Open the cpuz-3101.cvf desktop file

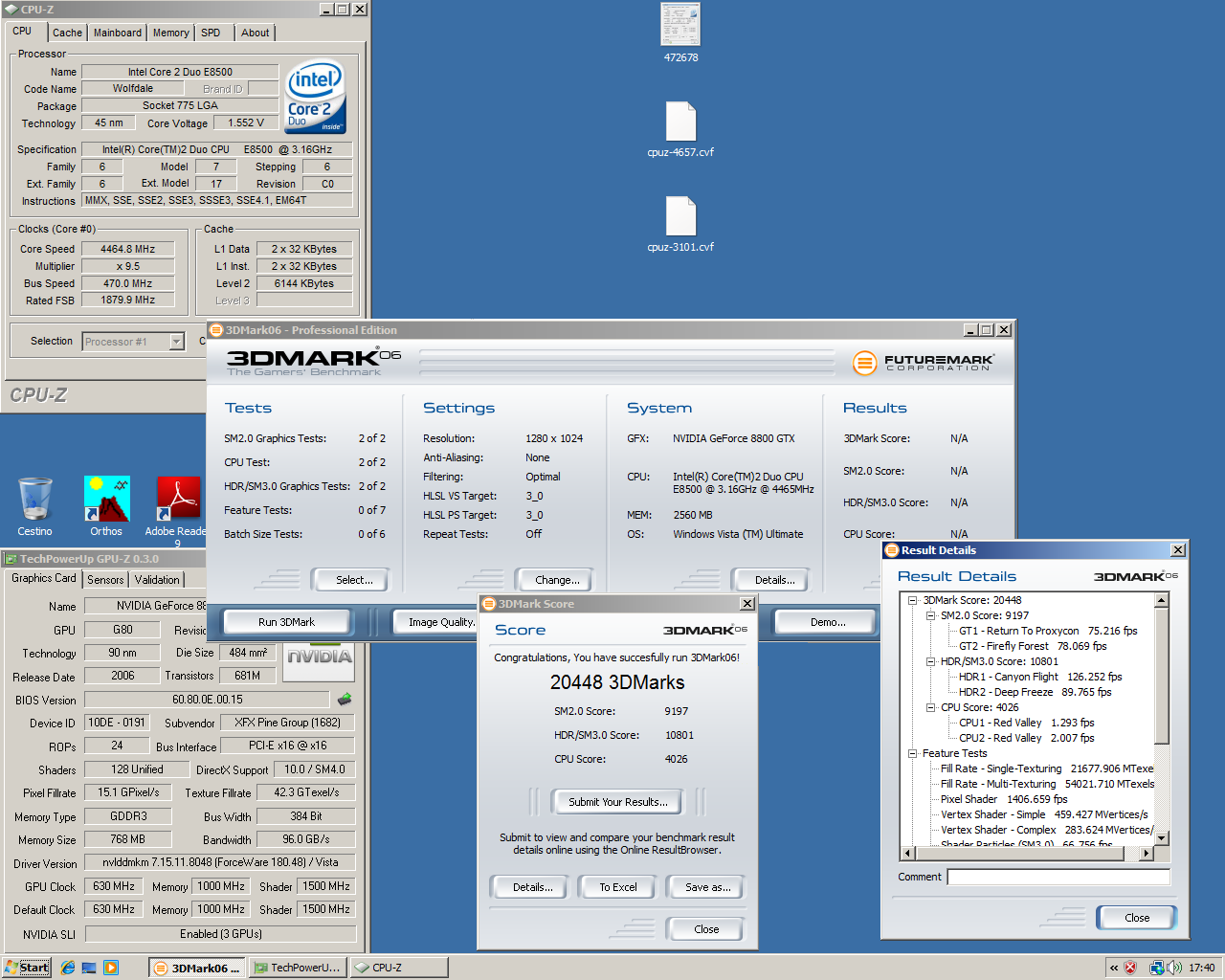(680, 224)
